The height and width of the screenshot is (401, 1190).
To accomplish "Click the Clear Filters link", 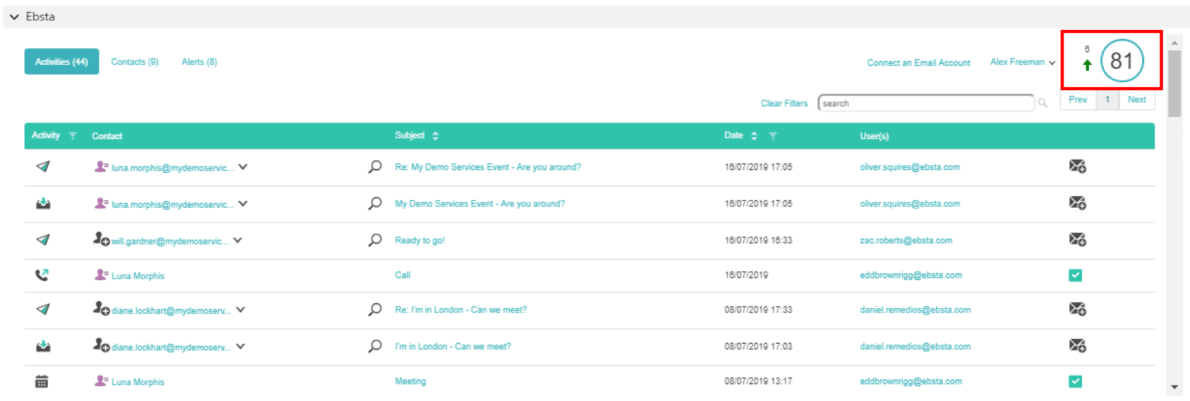I will [783, 103].
